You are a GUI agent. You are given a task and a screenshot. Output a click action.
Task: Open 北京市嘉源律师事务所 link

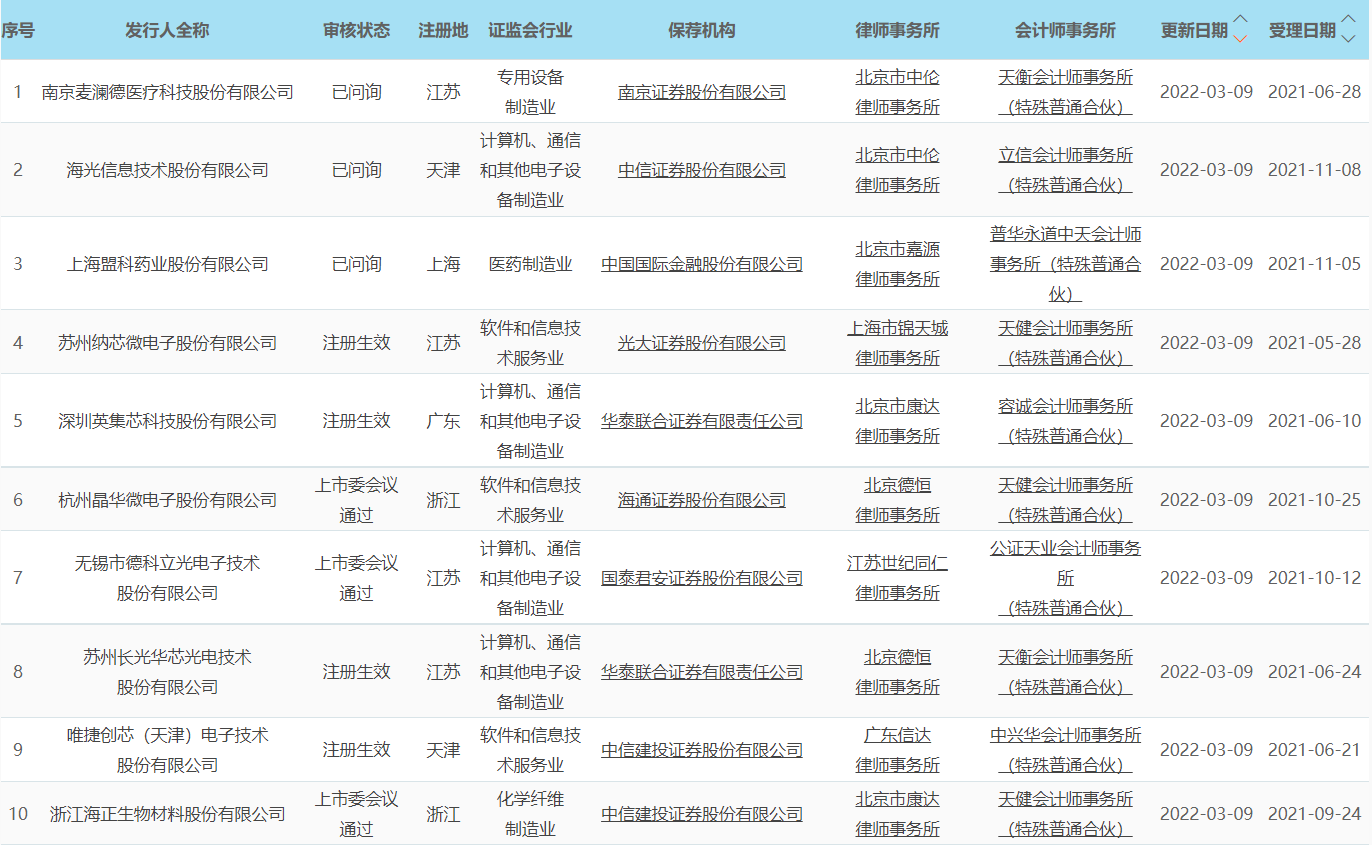[x=897, y=264]
